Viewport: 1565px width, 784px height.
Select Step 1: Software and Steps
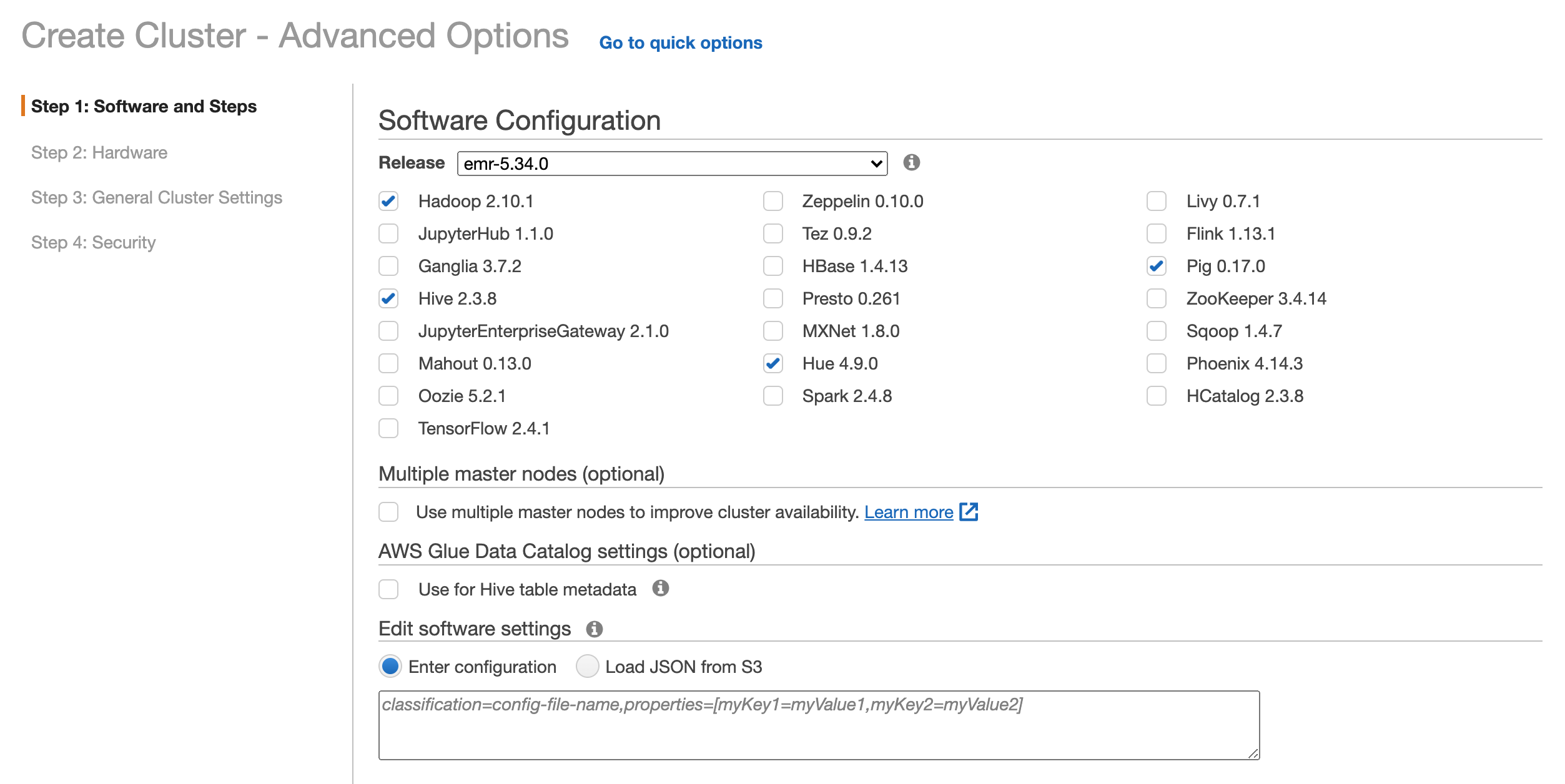pyautogui.click(x=144, y=106)
